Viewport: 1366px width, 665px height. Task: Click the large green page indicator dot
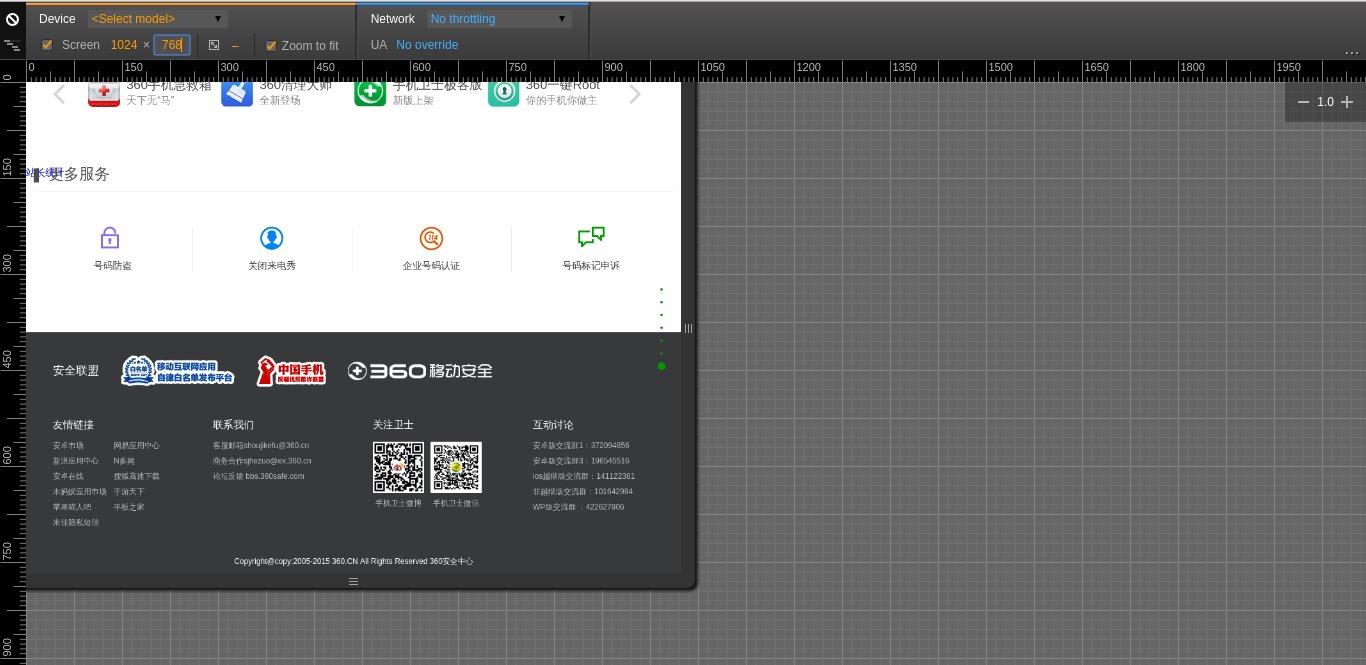tap(661, 366)
